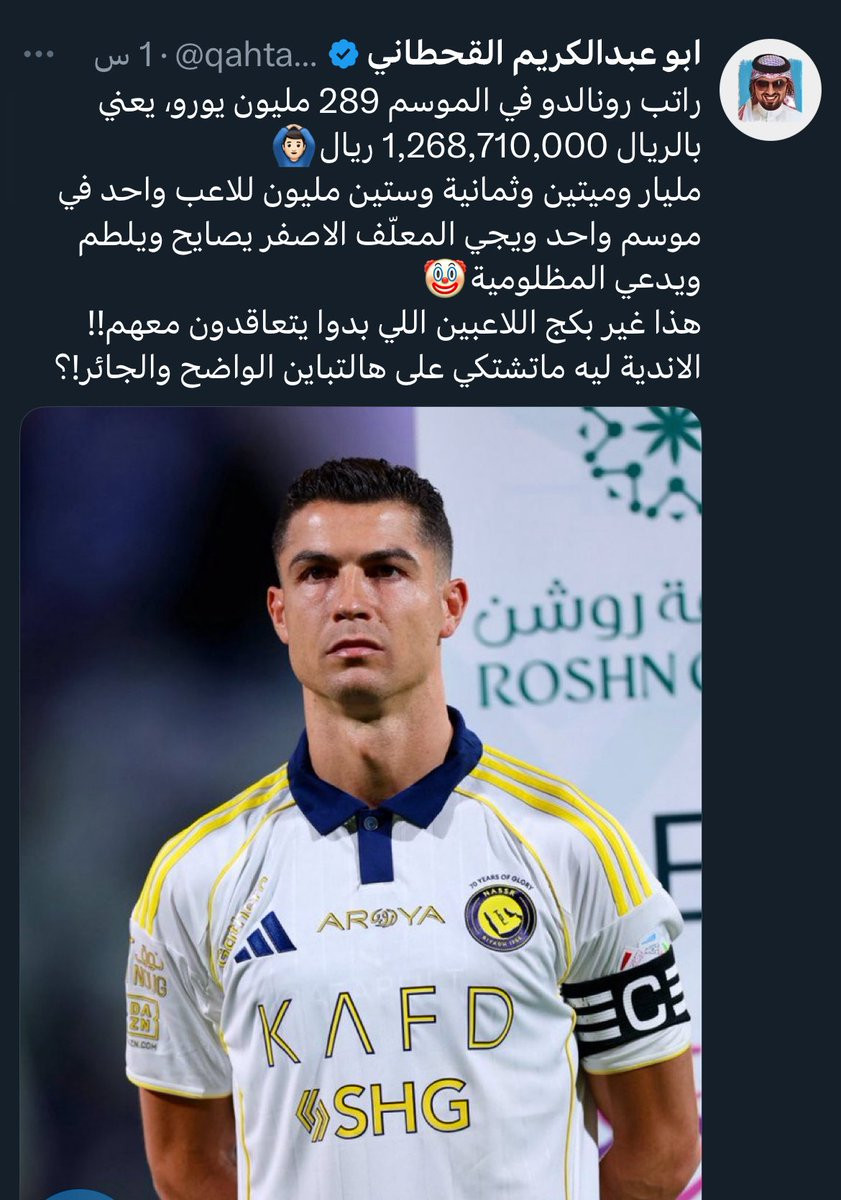841x1200 pixels.
Task: Click the blue verified badge
Action: tap(341, 56)
